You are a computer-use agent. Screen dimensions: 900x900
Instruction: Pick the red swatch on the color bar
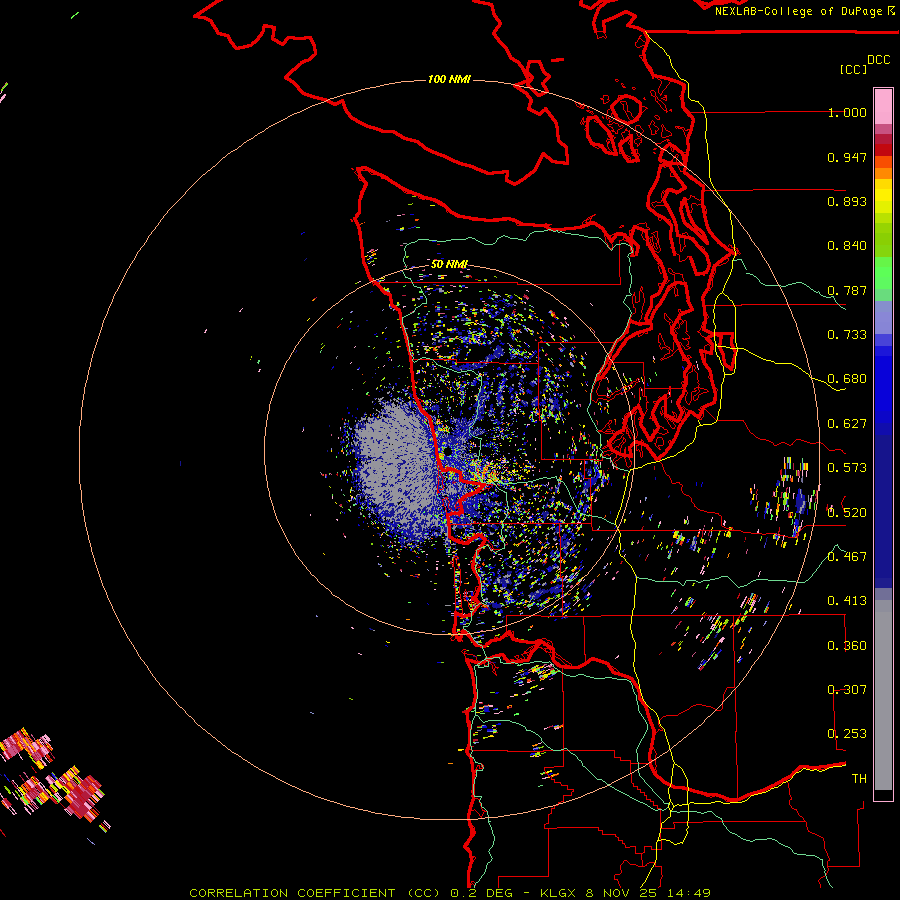883,150
